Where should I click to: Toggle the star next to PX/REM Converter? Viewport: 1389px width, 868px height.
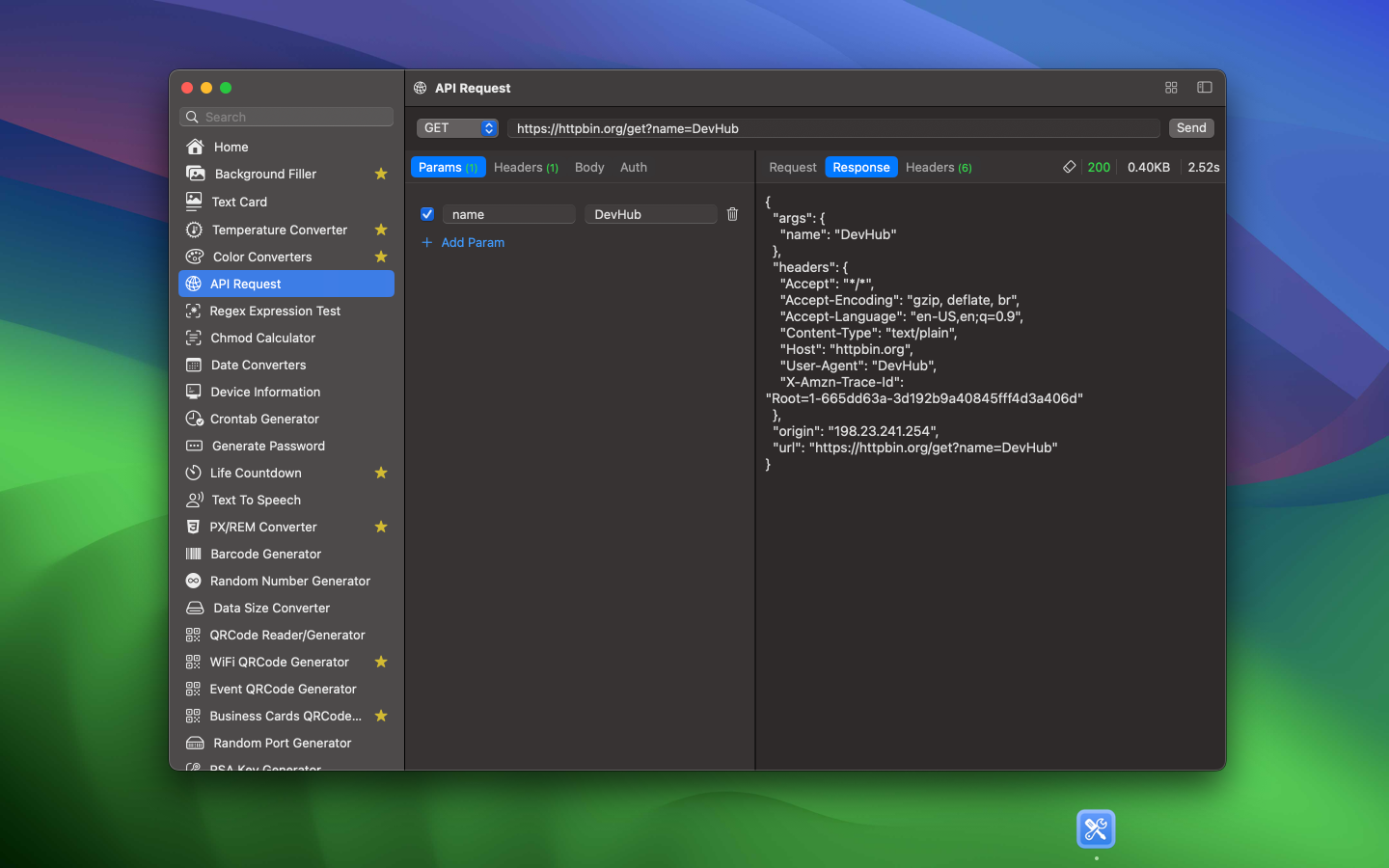(381, 527)
